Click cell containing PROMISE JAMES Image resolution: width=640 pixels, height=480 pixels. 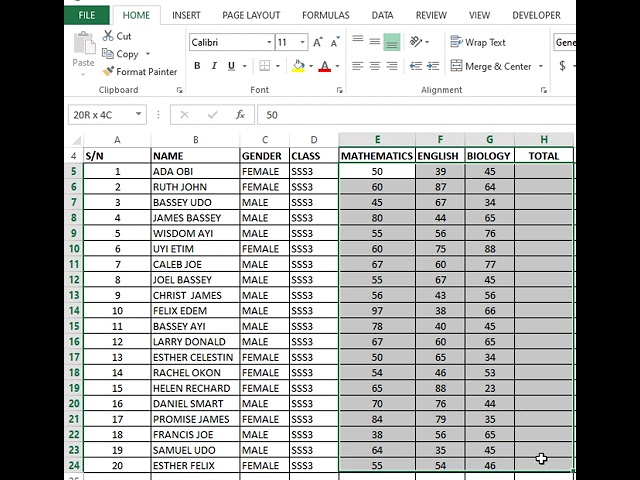(195, 419)
